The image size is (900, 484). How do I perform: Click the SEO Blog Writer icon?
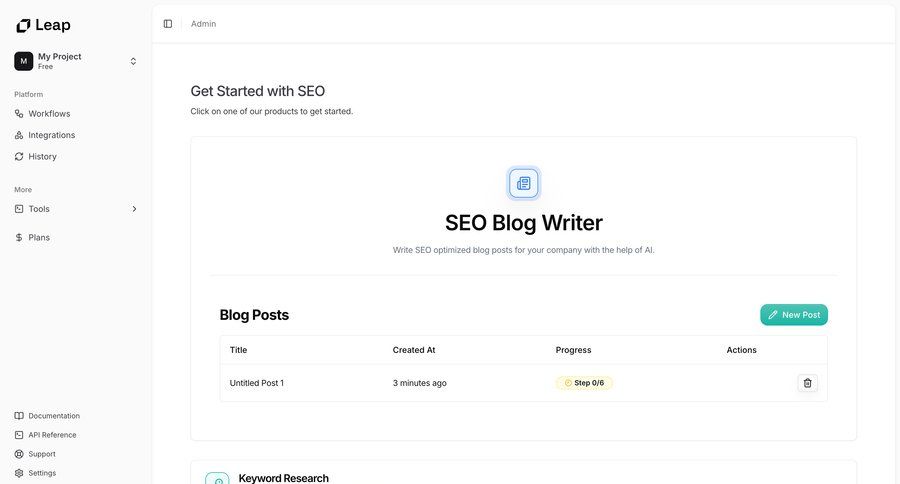pyautogui.click(x=524, y=183)
